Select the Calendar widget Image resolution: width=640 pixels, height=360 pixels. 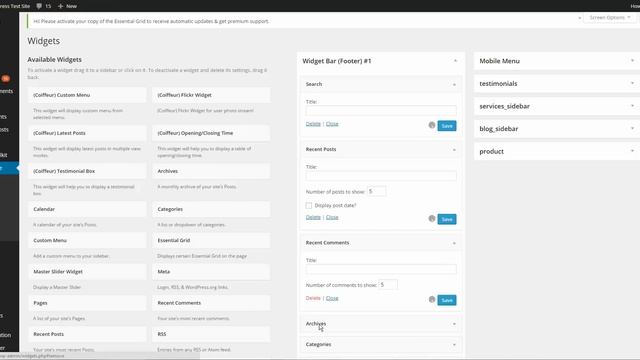[x=87, y=209]
